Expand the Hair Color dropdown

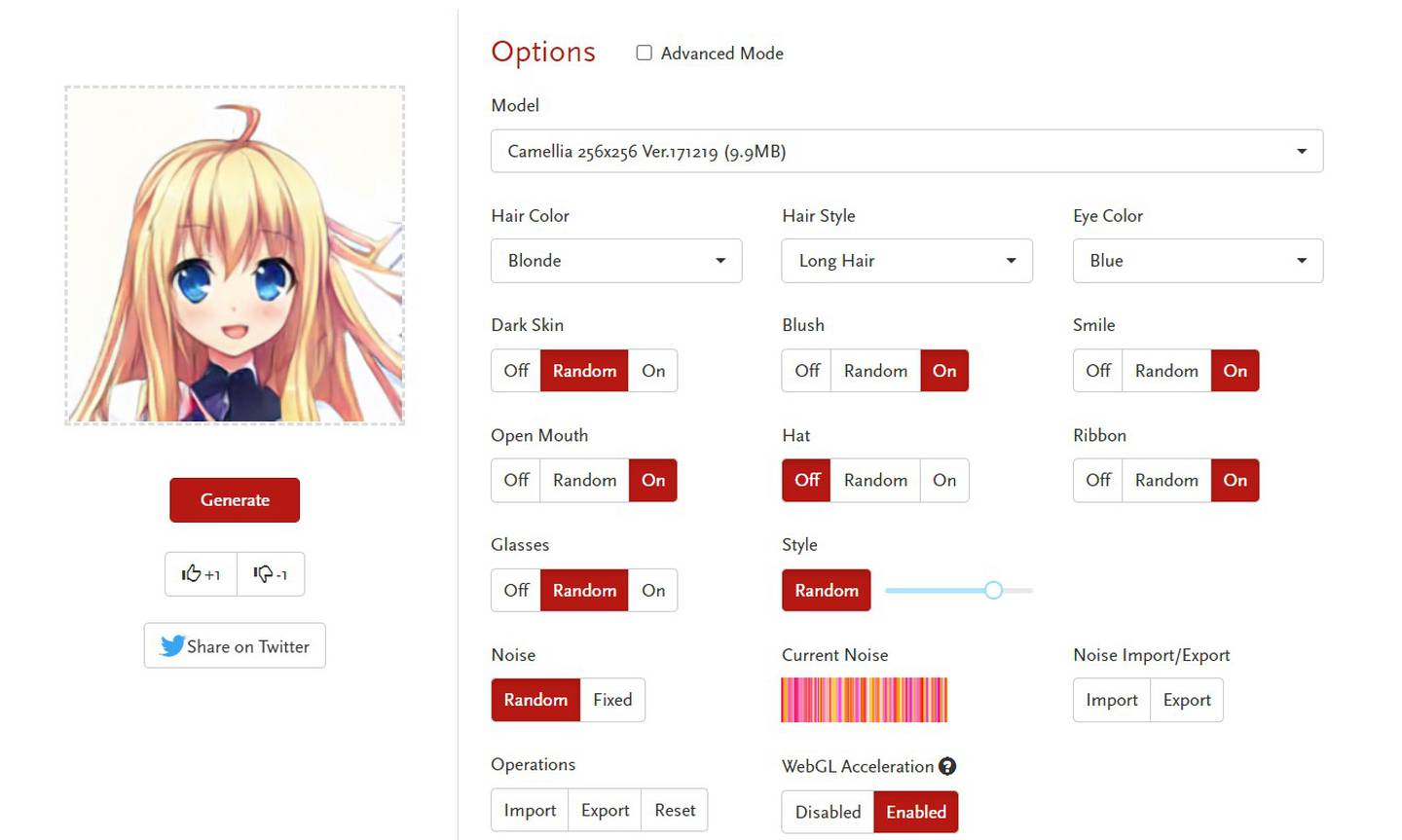(616, 261)
